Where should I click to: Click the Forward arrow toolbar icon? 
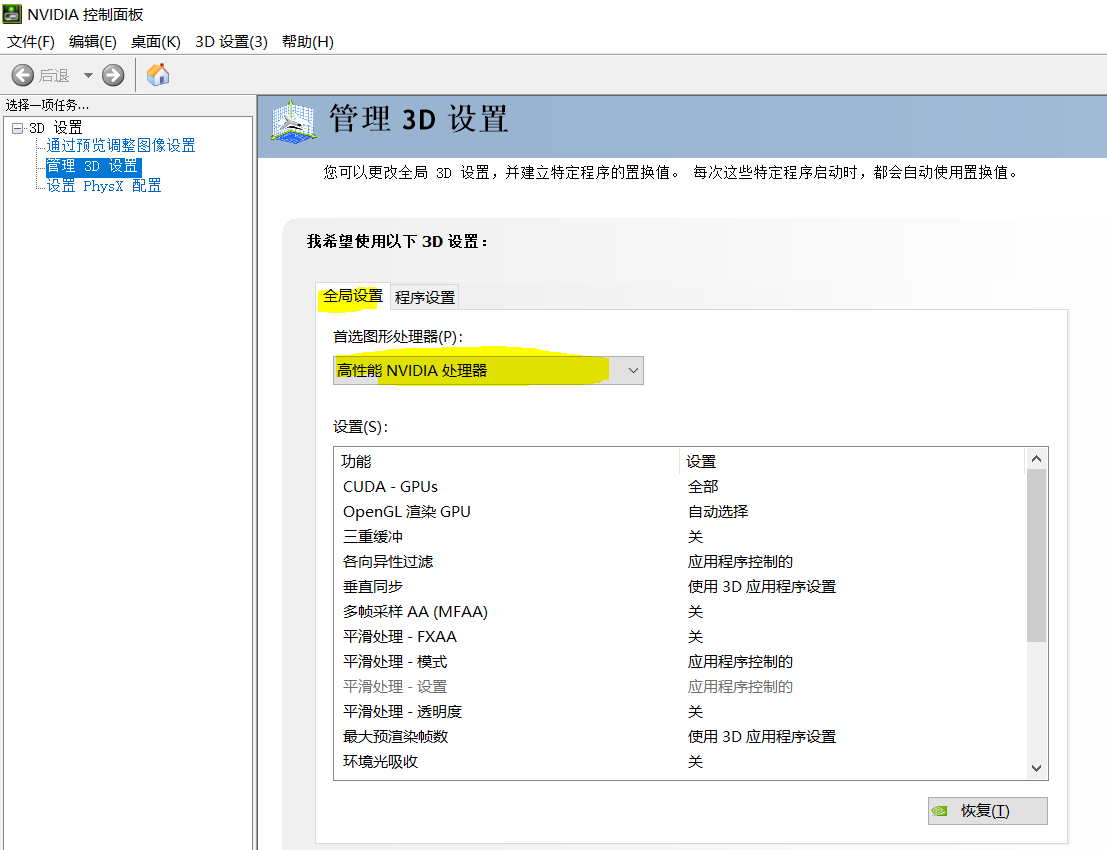click(x=113, y=75)
